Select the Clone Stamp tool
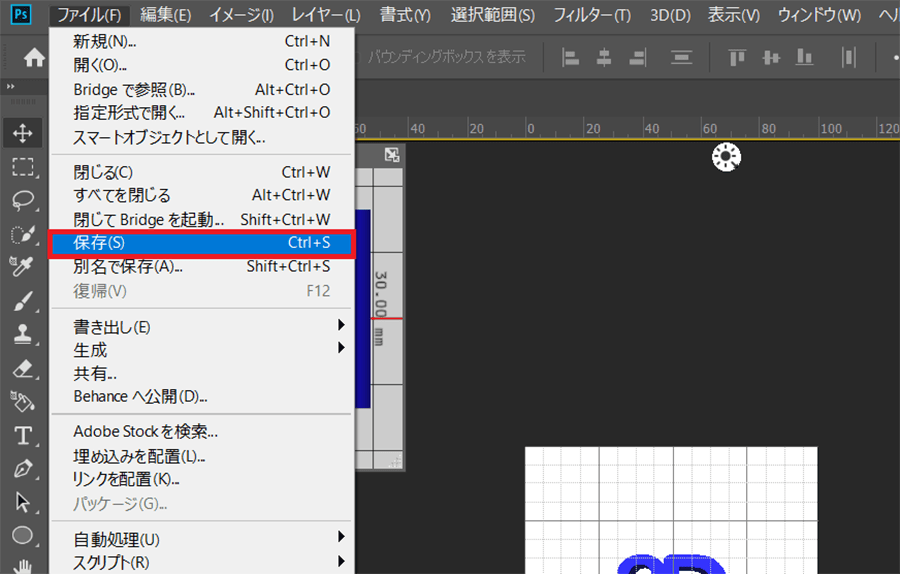The height and width of the screenshot is (574, 900). point(22,334)
